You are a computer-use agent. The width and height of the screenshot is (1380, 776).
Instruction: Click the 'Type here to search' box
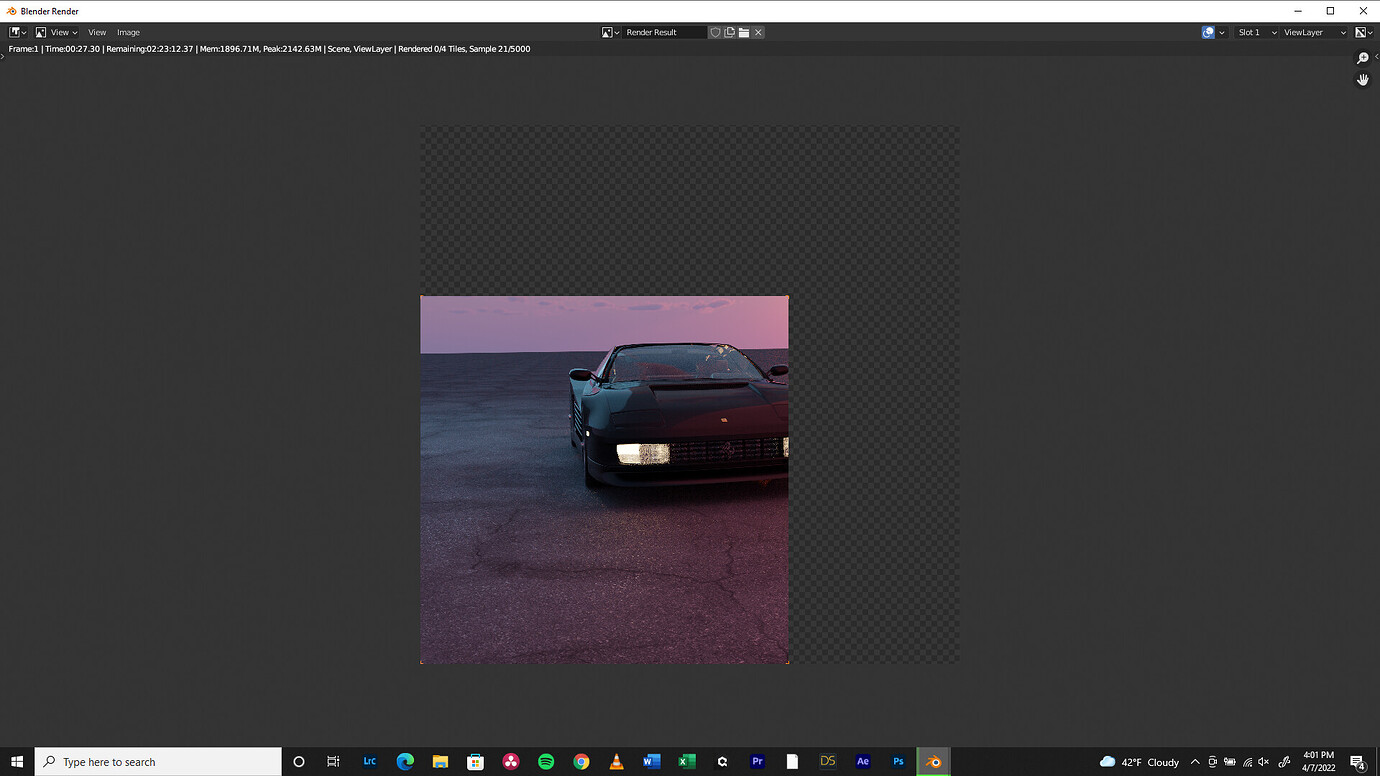[158, 761]
